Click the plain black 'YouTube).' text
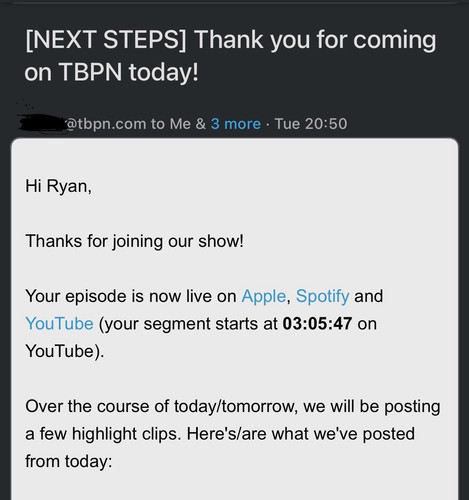 [65, 351]
